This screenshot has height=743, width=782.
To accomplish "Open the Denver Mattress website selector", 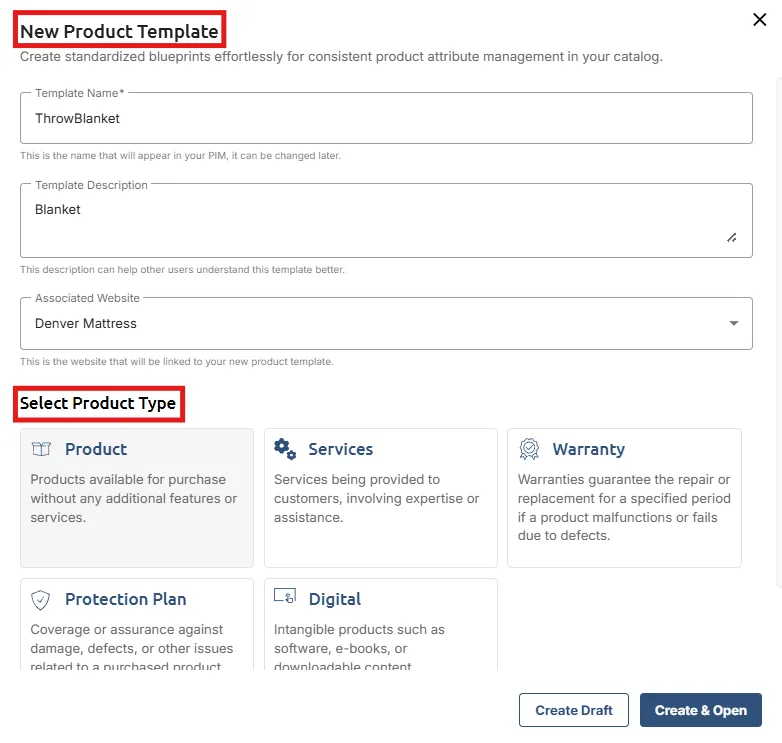I will point(386,324).
